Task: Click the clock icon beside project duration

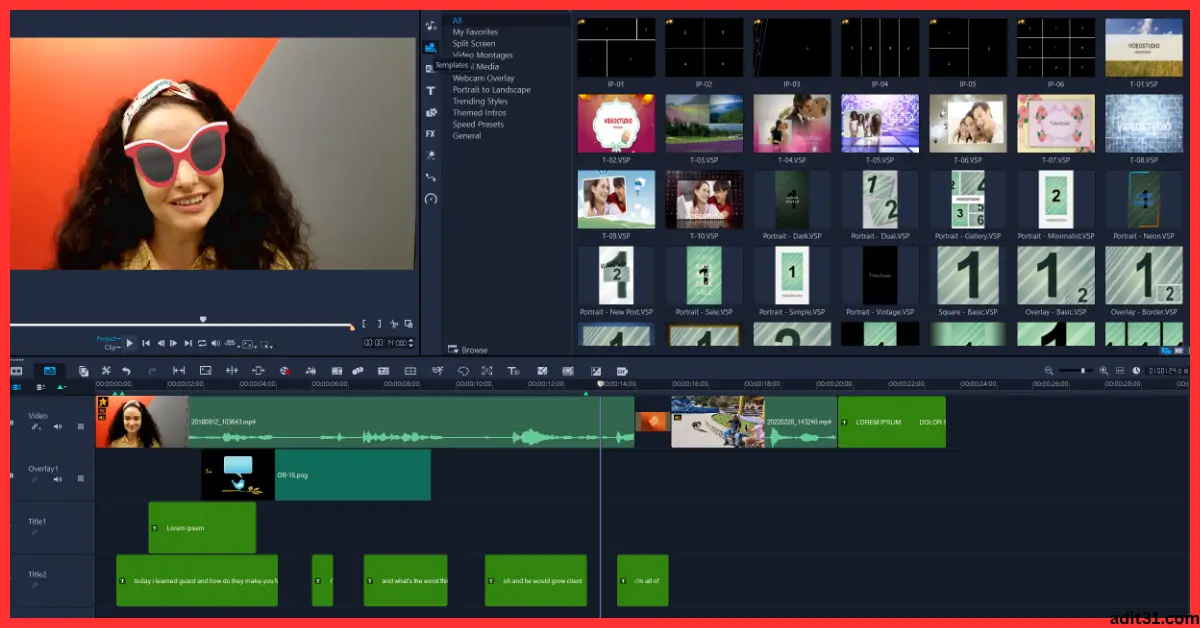Action: [x=1136, y=371]
